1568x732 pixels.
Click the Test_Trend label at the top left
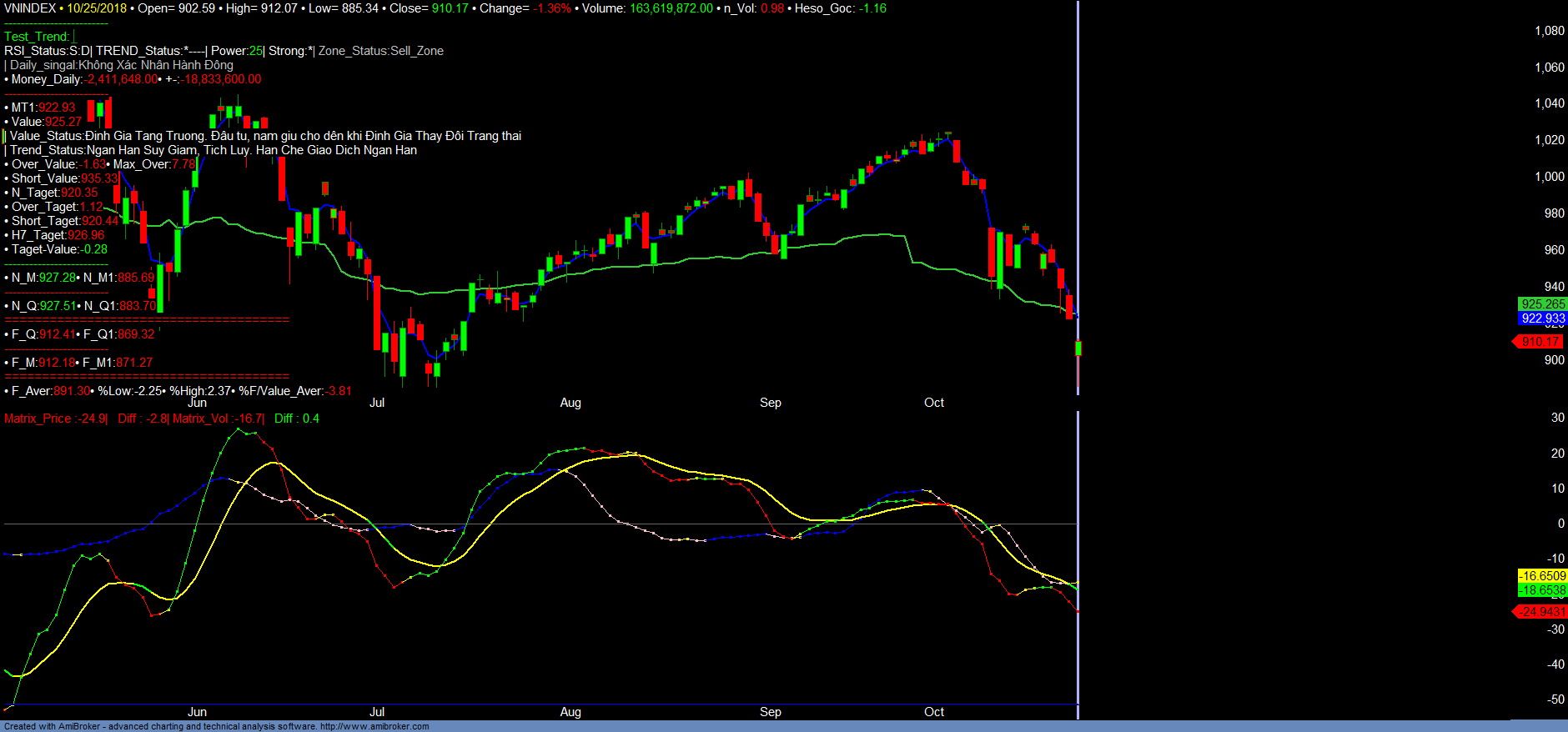37,37
